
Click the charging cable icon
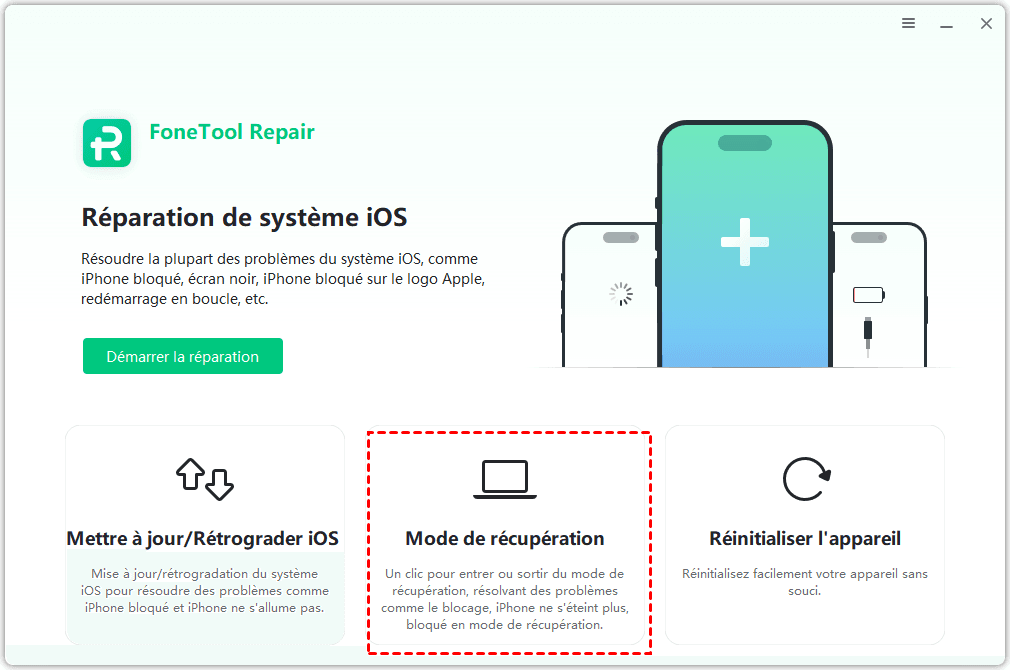(x=868, y=336)
